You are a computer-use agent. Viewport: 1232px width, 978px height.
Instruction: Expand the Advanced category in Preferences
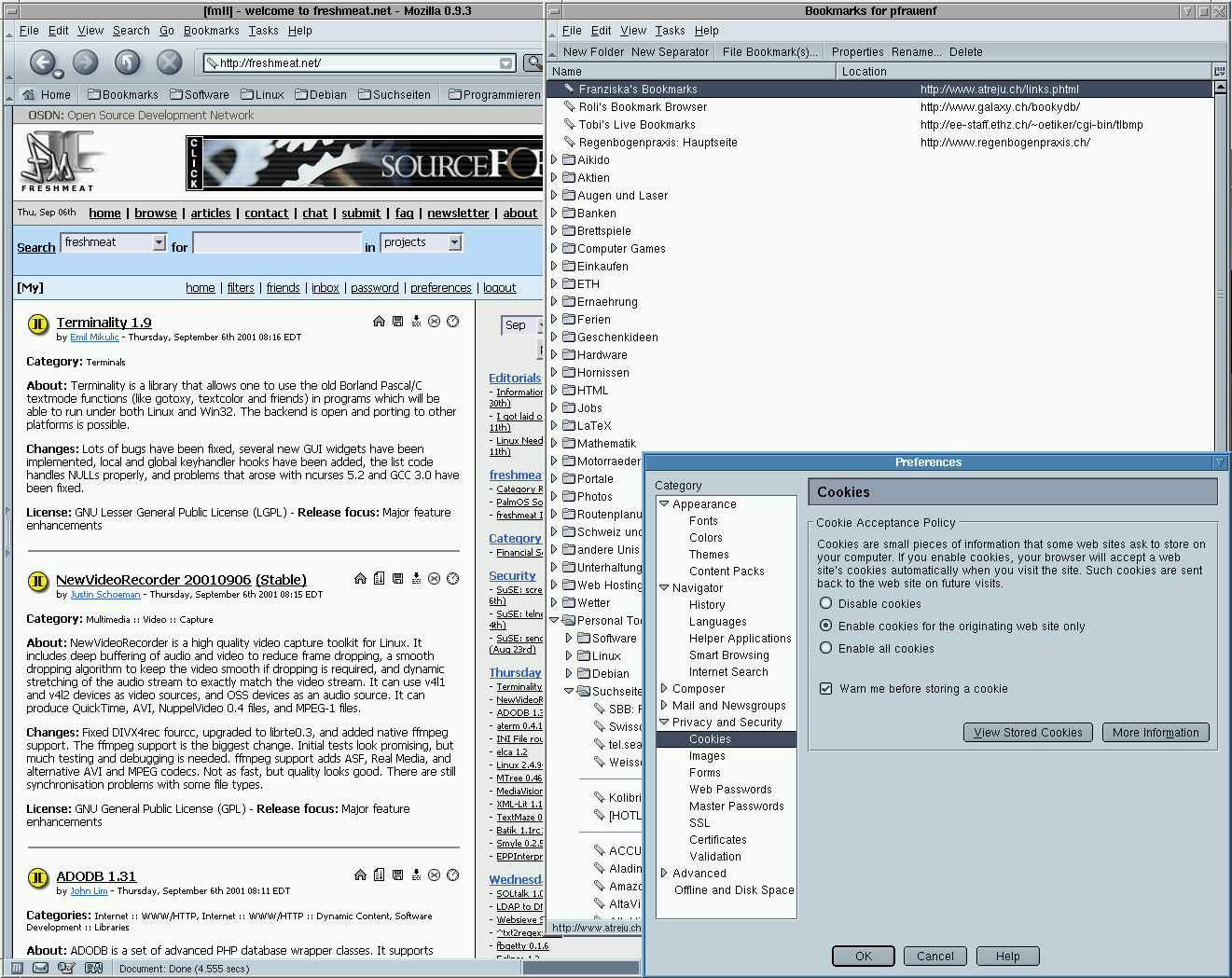pyautogui.click(x=664, y=874)
